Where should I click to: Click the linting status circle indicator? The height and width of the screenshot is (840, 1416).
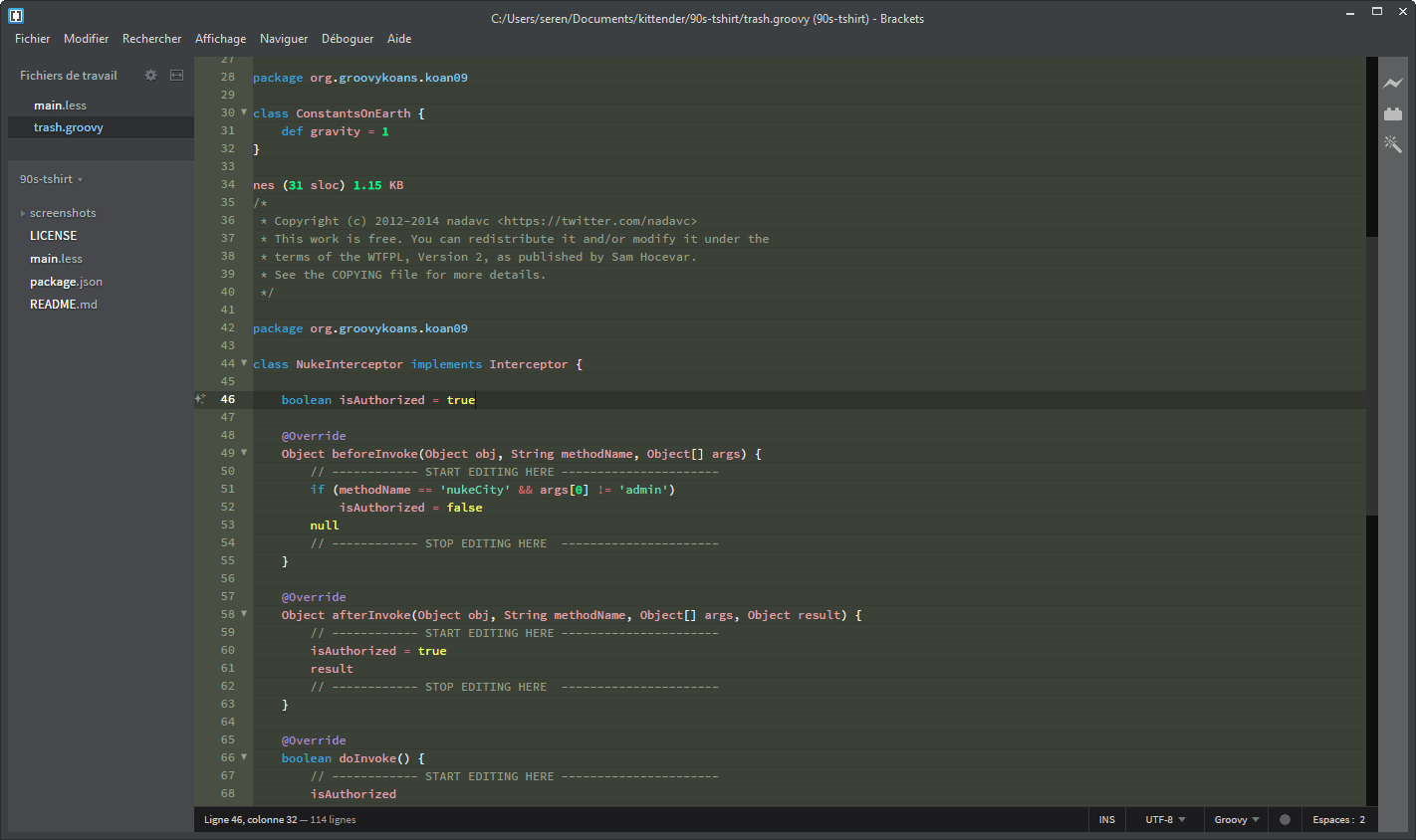tap(1285, 820)
